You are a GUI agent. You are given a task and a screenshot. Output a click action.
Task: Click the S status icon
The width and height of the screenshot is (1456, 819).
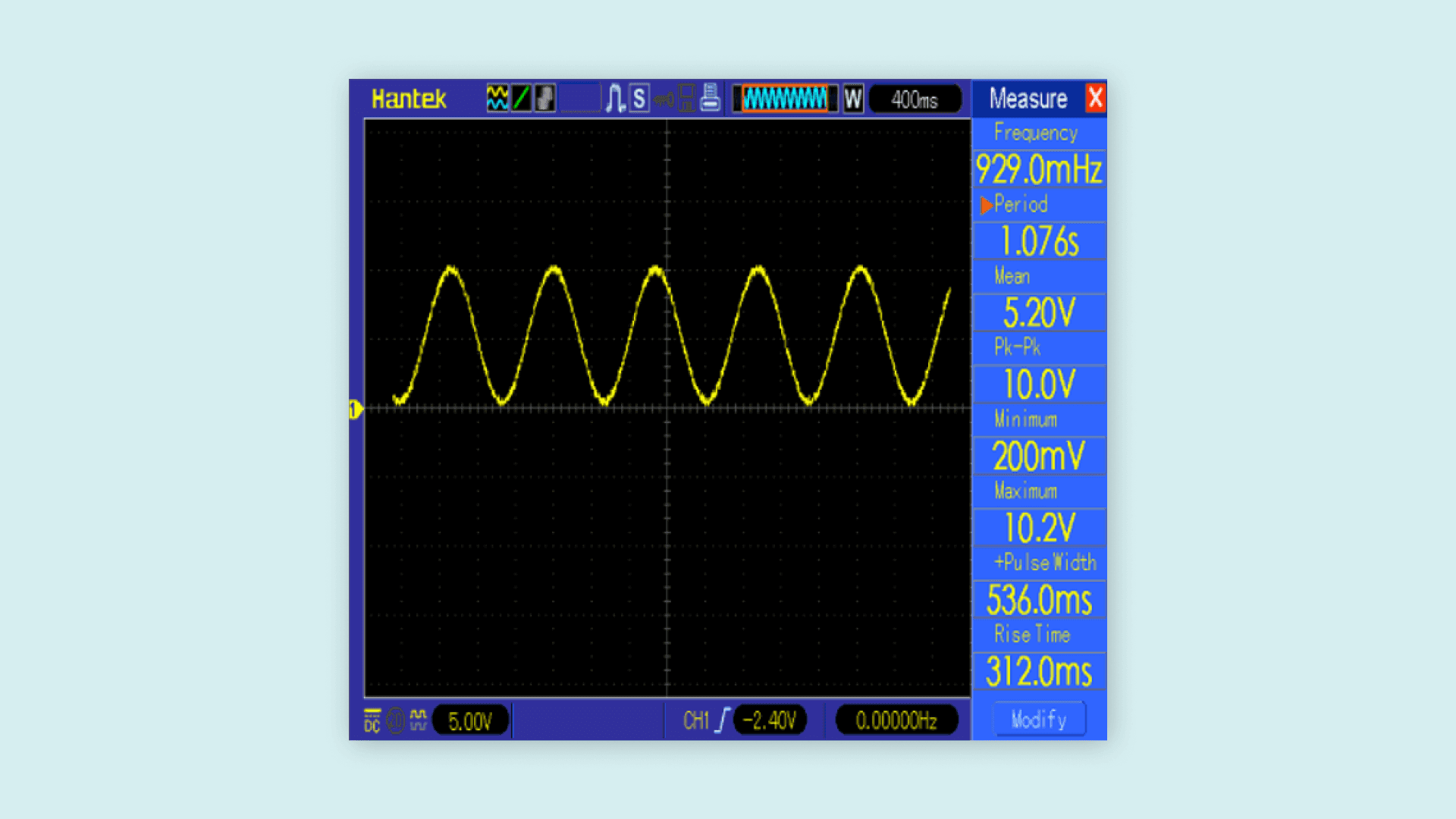[639, 99]
